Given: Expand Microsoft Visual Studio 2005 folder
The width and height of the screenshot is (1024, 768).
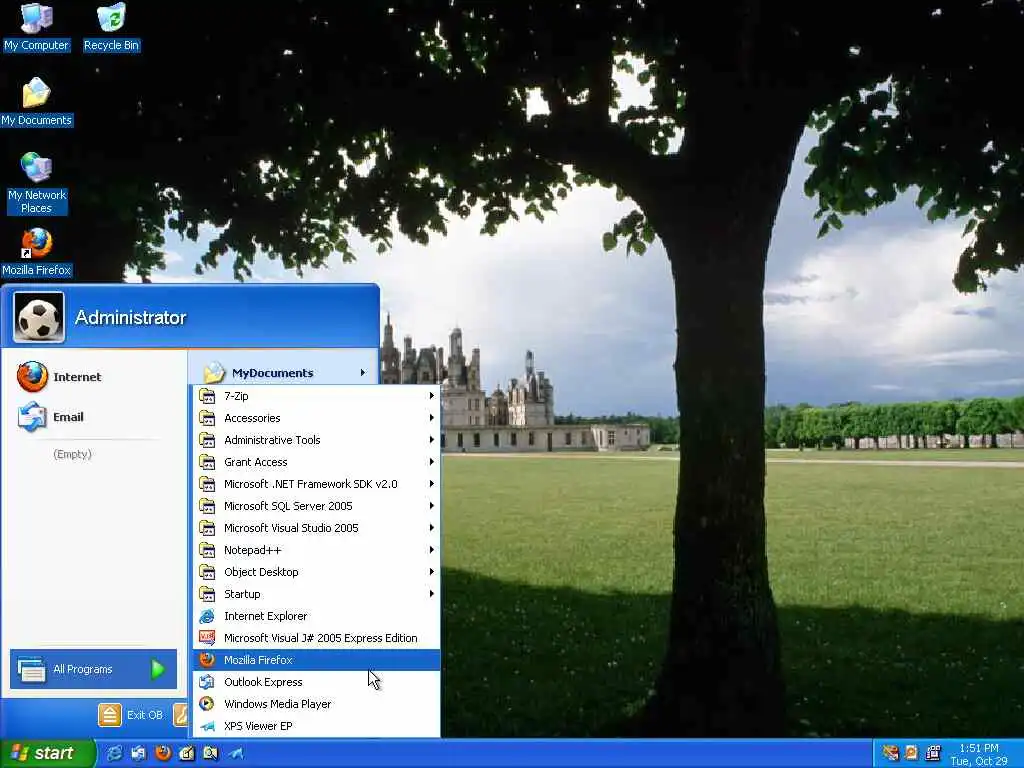Looking at the screenshot, I should pyautogui.click(x=317, y=528).
